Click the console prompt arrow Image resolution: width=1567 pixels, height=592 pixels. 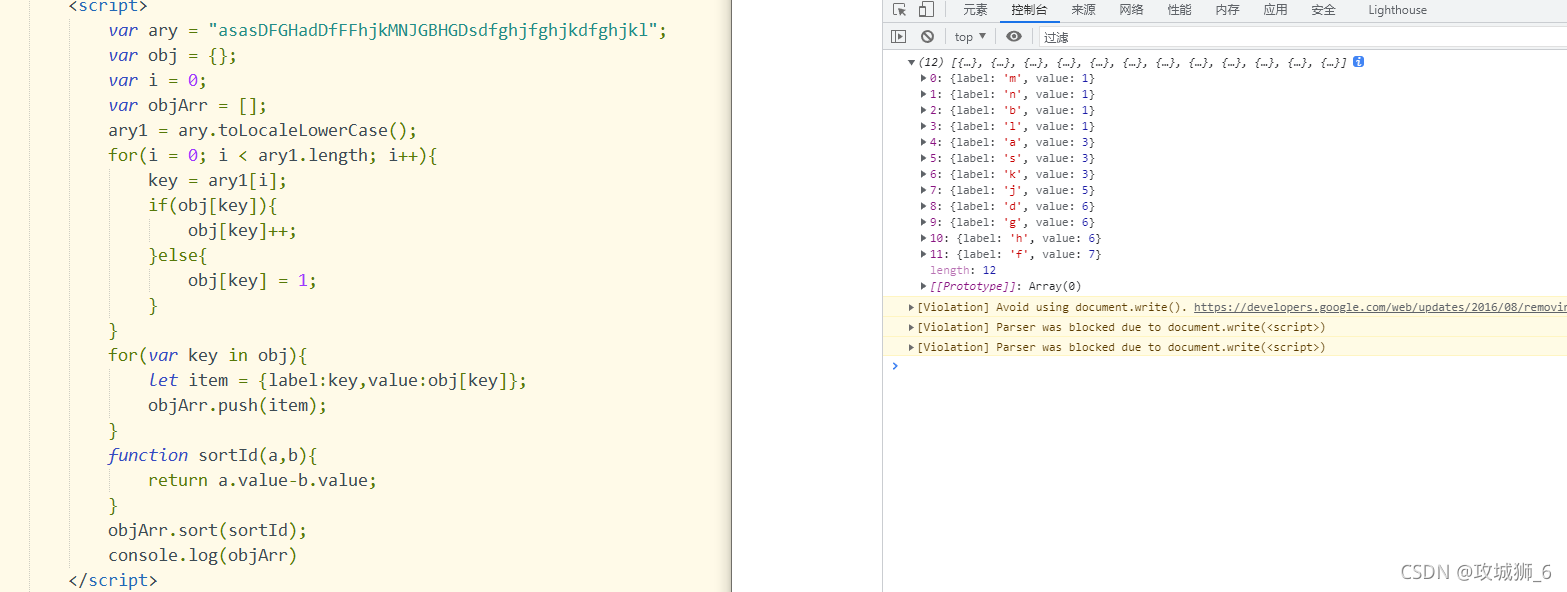895,366
